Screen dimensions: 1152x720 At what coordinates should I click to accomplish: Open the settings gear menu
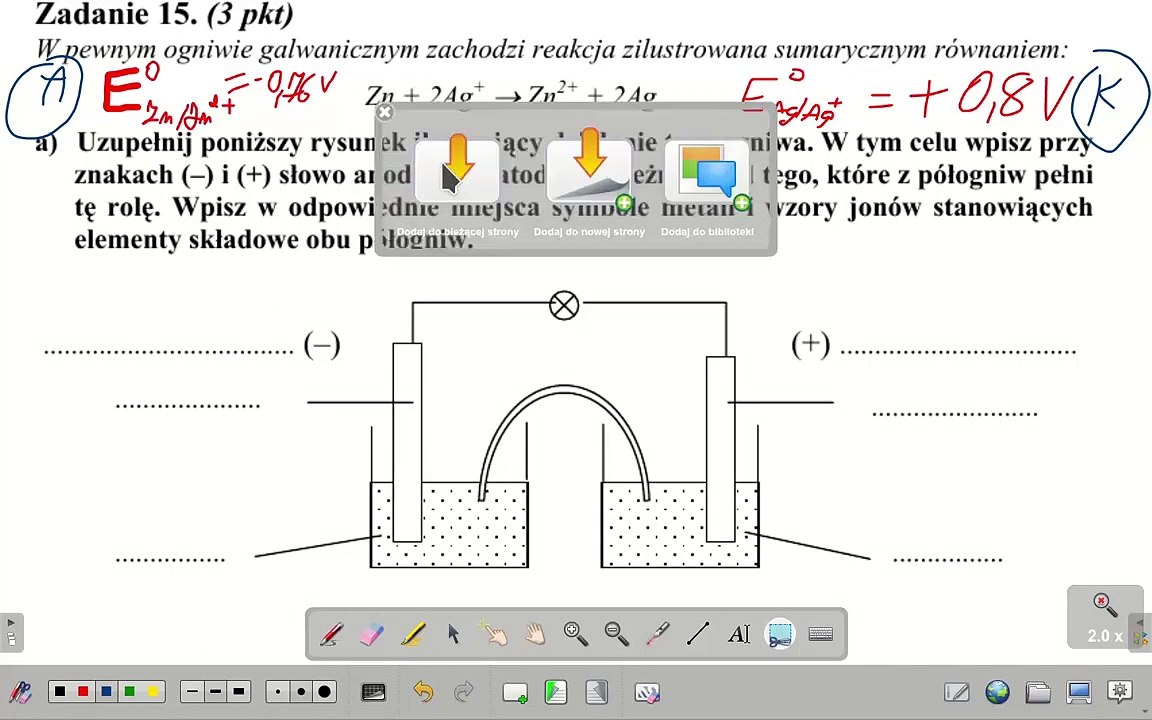click(1120, 691)
